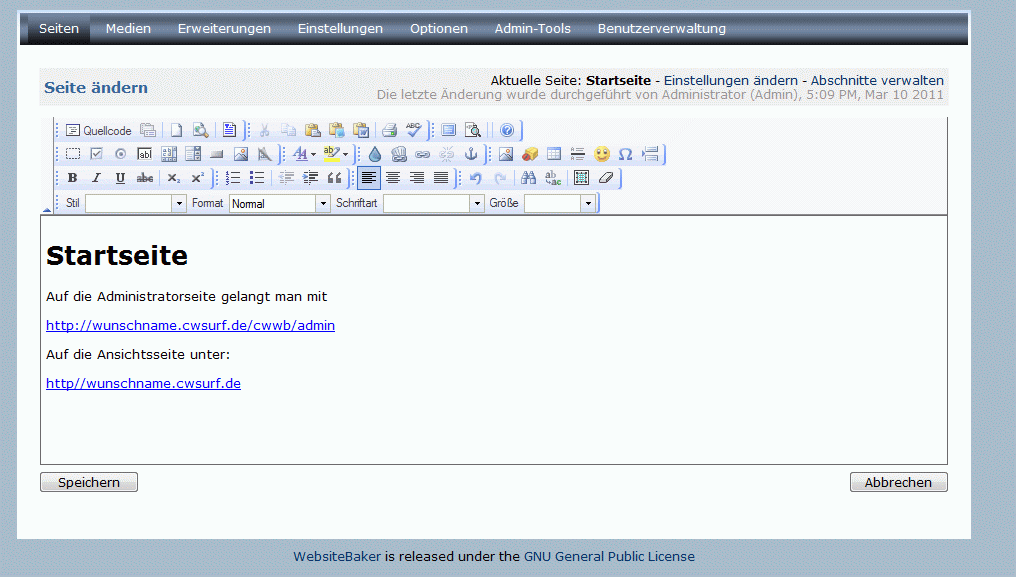Viewport: 1016px width, 577px height.
Task: Insert or edit a hyperlink
Action: click(x=422, y=154)
